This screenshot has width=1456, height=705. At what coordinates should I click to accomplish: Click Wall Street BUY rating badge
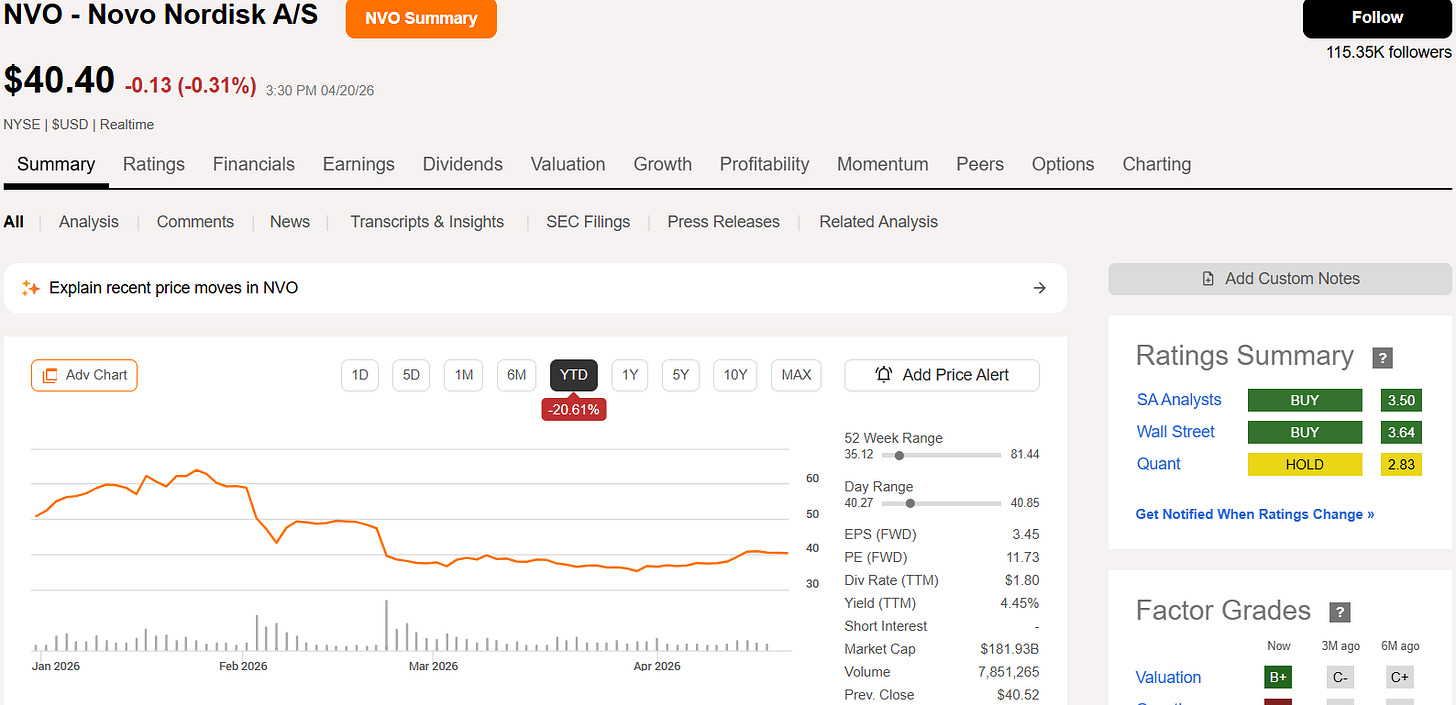coord(1305,432)
